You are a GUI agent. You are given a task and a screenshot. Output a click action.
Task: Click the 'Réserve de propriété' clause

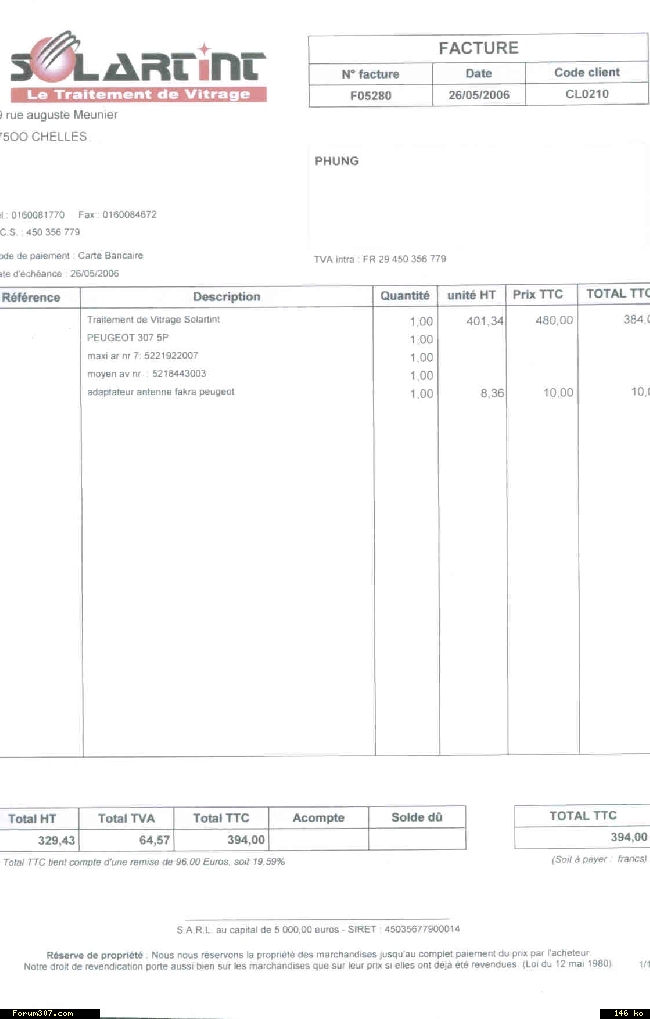pos(318,961)
